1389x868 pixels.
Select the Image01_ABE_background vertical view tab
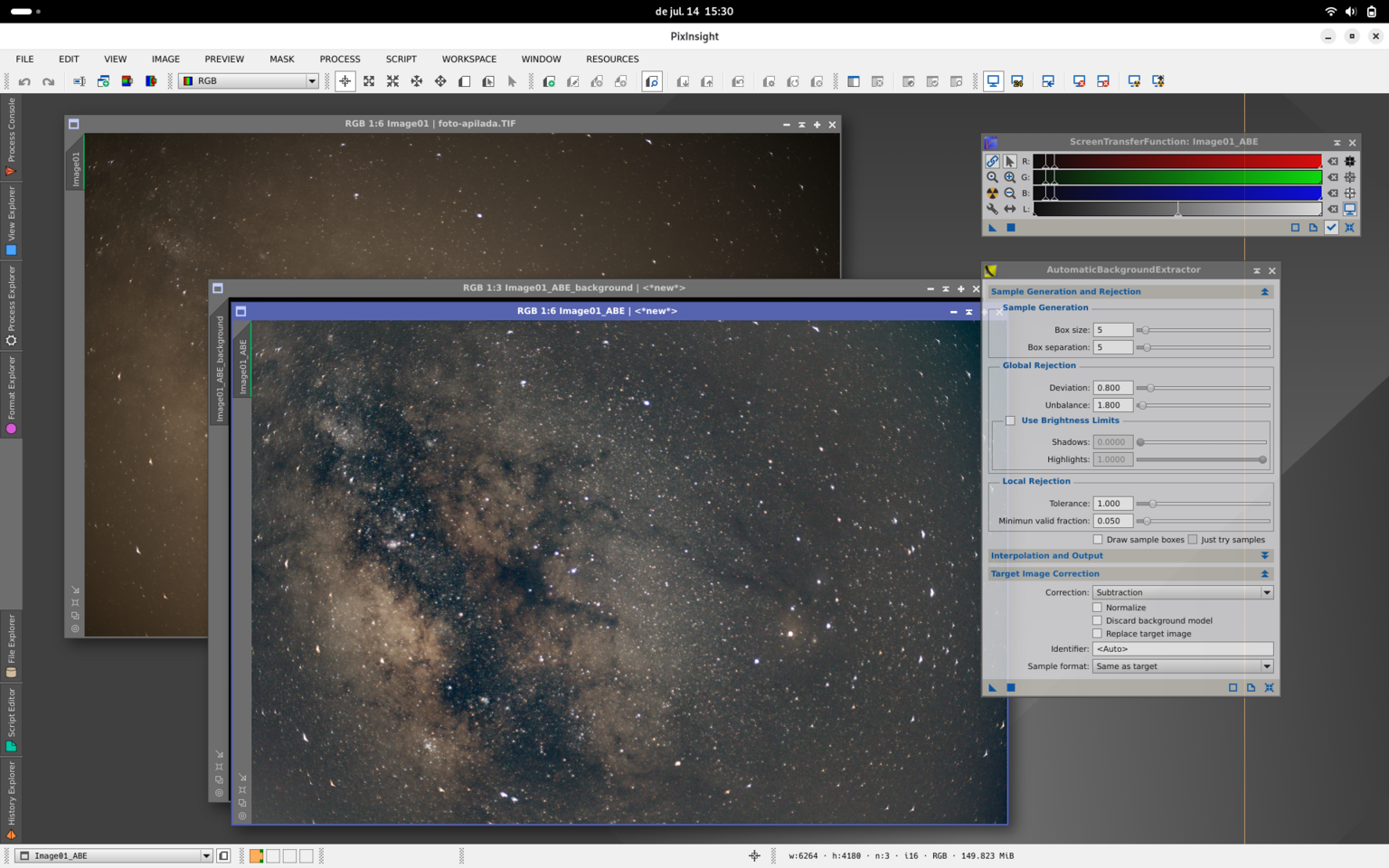tap(219, 368)
